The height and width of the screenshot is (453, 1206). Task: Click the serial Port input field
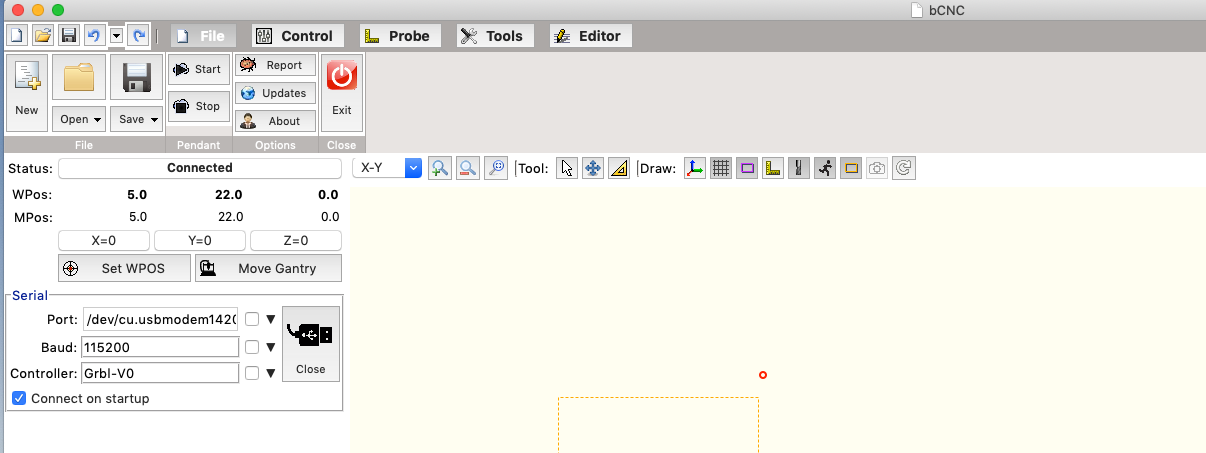[x=160, y=320]
